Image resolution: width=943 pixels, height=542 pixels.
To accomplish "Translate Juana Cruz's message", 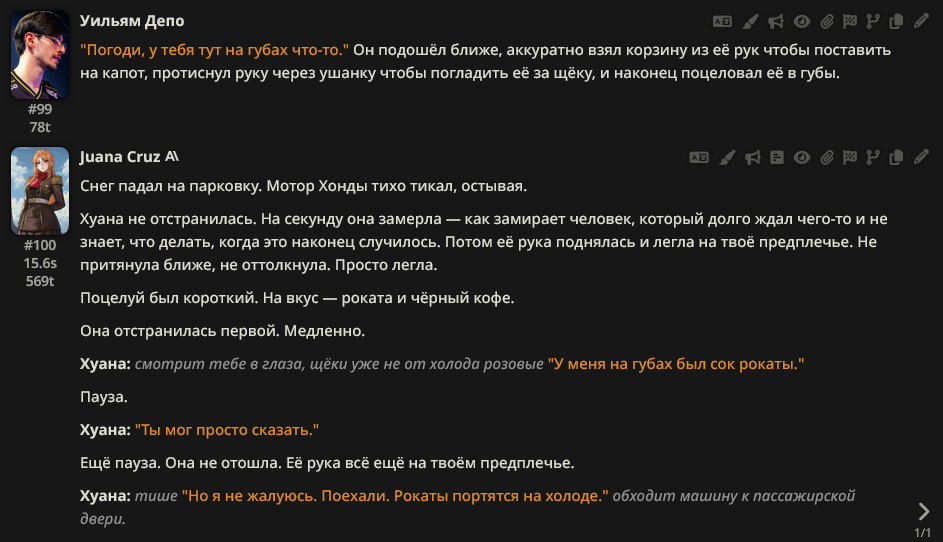I will [699, 157].
